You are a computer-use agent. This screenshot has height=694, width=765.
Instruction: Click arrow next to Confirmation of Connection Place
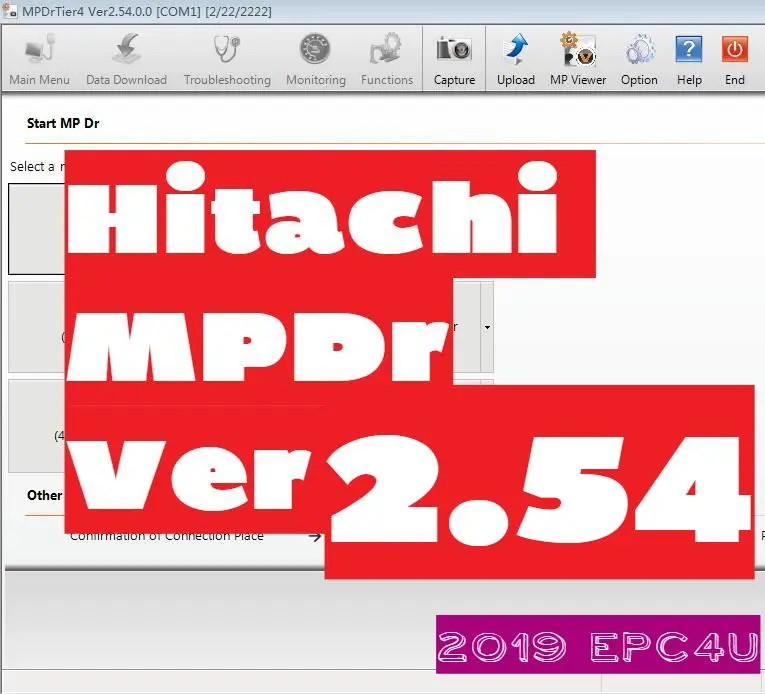(x=315, y=537)
